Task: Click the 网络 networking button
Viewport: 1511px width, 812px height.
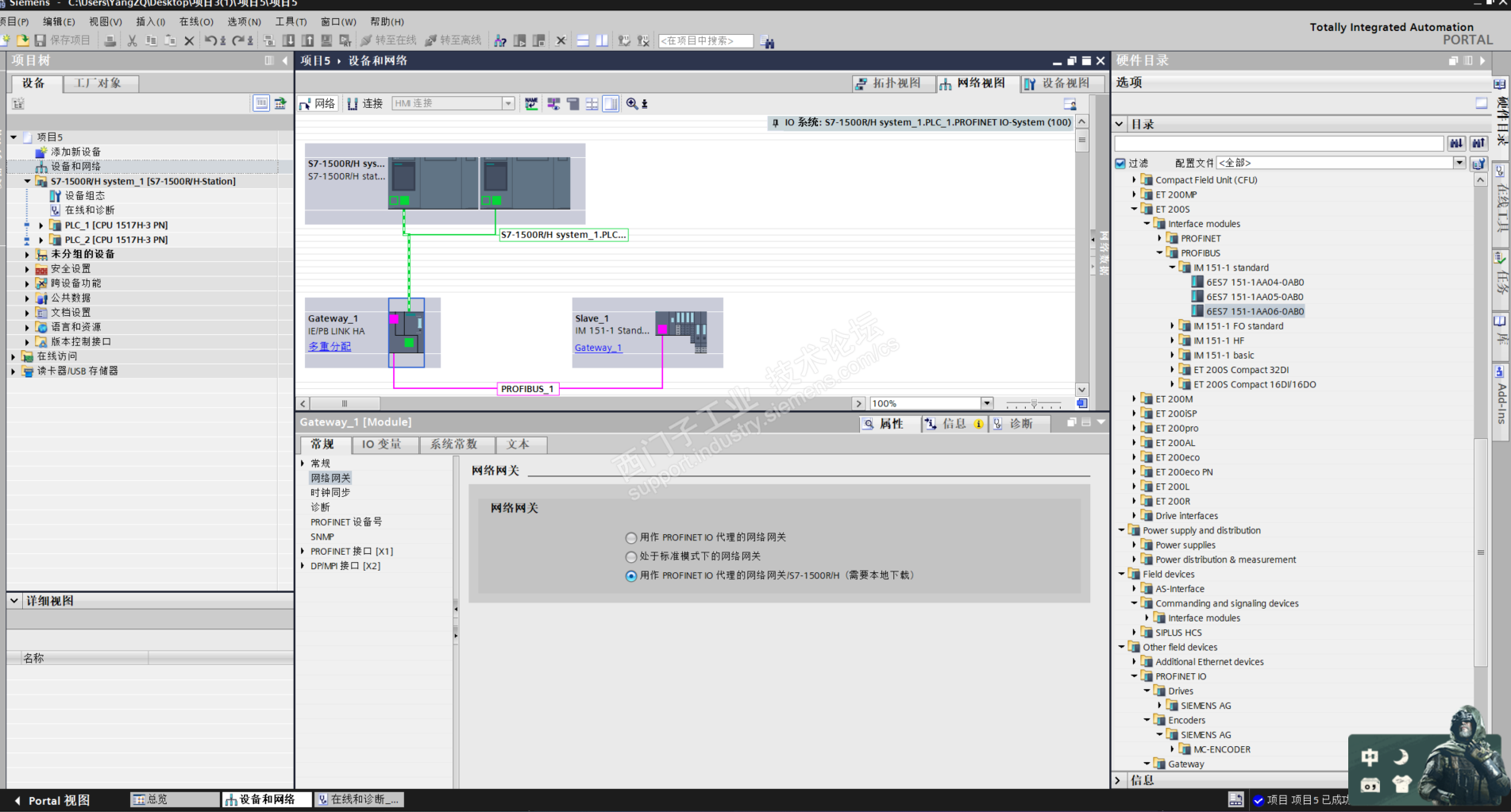Action: (x=318, y=104)
